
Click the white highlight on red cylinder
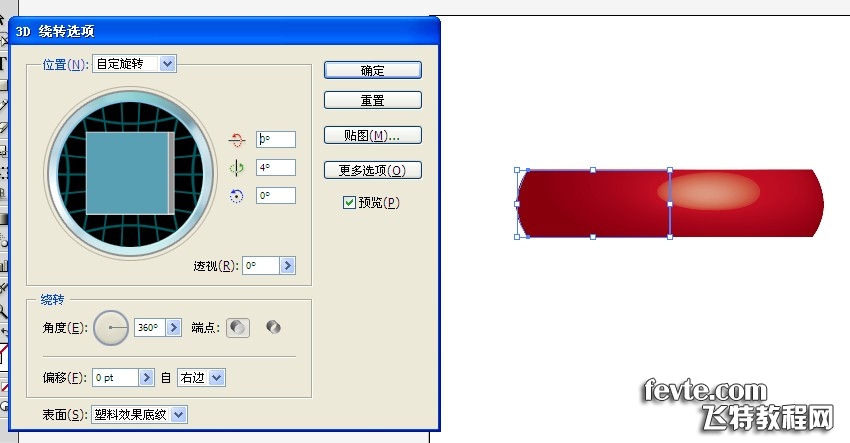coord(708,191)
